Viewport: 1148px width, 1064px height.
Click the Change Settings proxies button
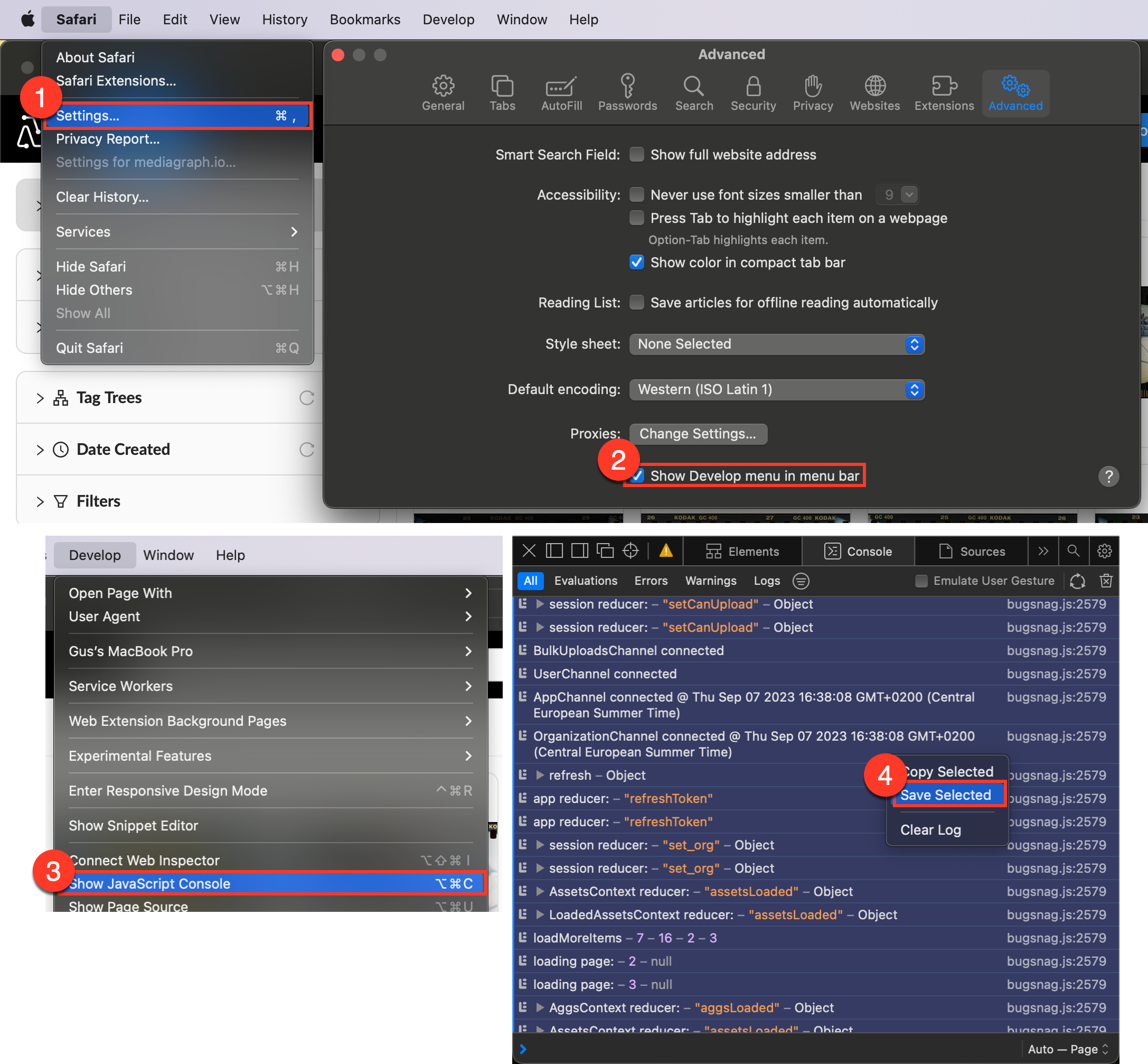pyautogui.click(x=698, y=434)
